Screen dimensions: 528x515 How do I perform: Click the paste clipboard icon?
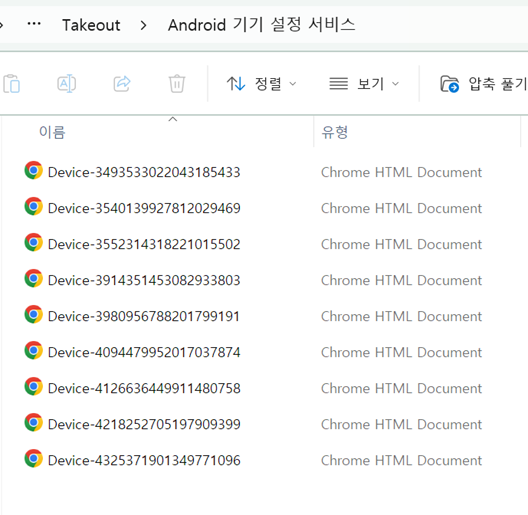(12, 84)
